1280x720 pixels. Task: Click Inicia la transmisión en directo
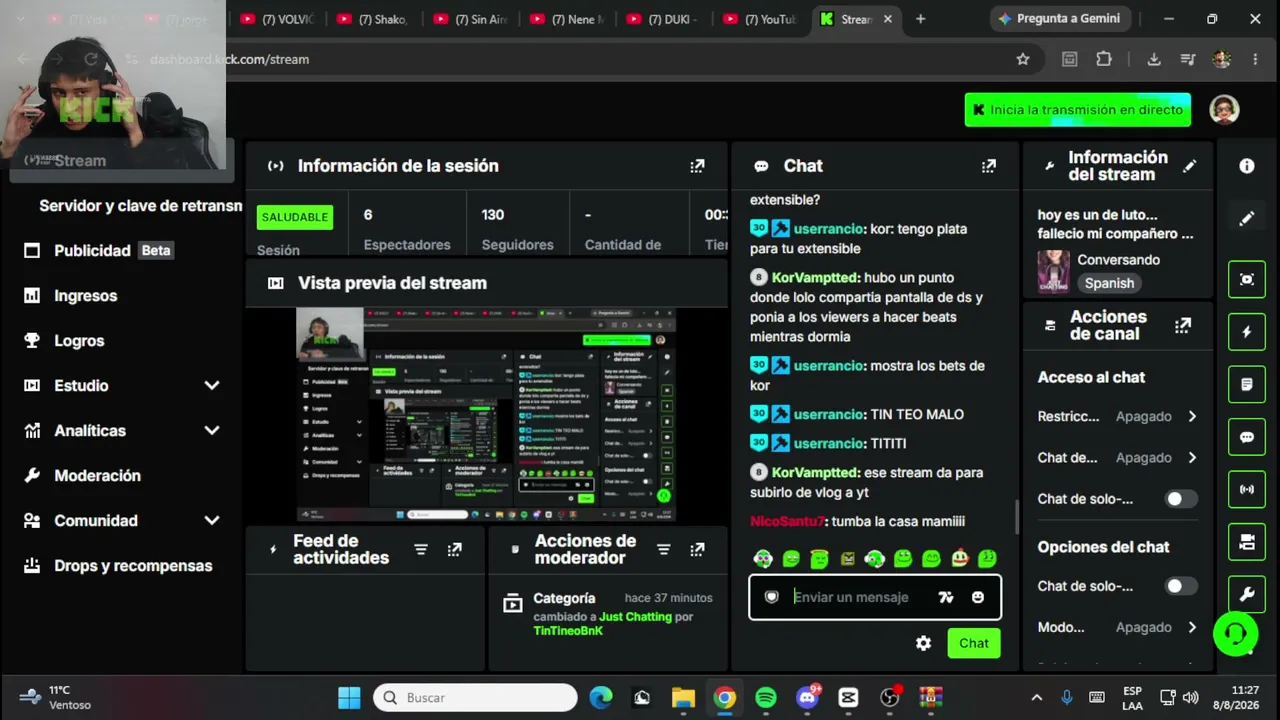point(1078,110)
